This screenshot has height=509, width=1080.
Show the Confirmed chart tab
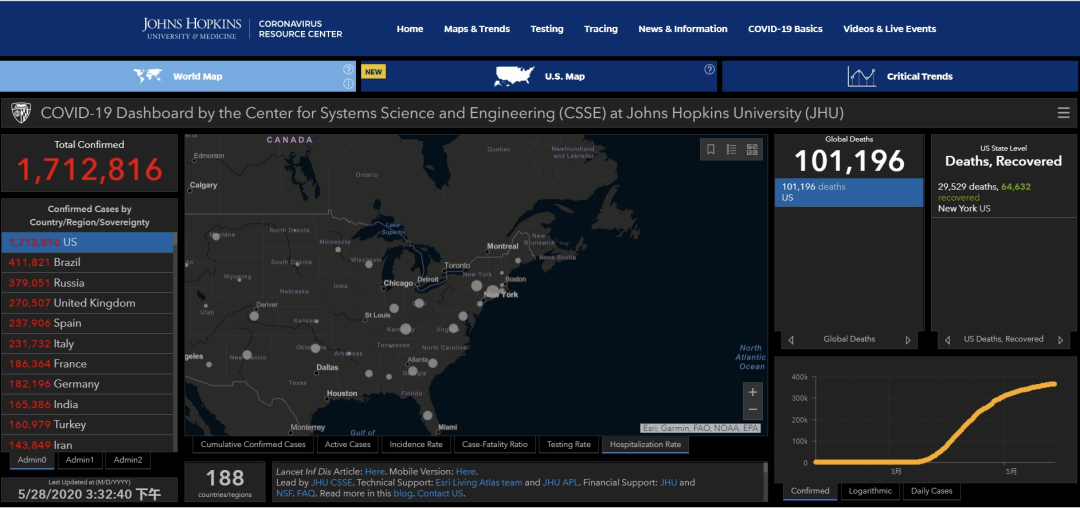click(x=810, y=491)
